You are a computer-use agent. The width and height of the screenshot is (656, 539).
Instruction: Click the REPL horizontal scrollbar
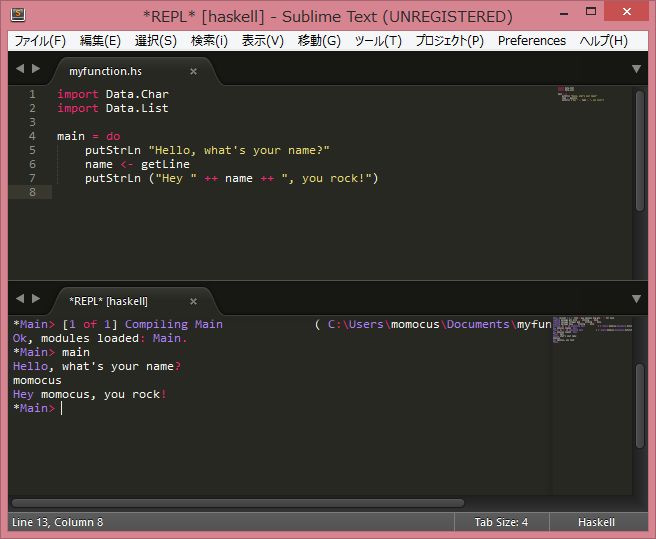coord(238,503)
